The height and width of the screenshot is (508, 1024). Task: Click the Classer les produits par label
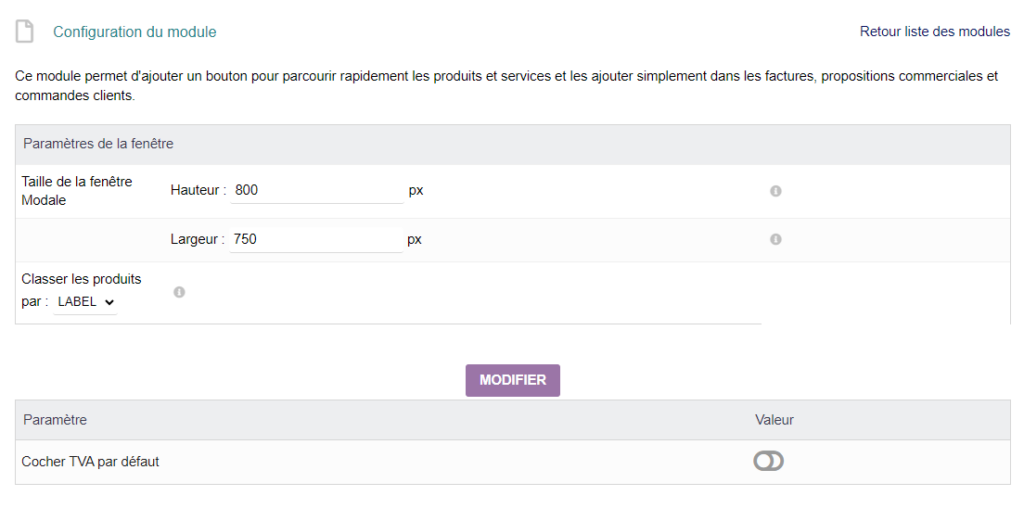coord(82,291)
